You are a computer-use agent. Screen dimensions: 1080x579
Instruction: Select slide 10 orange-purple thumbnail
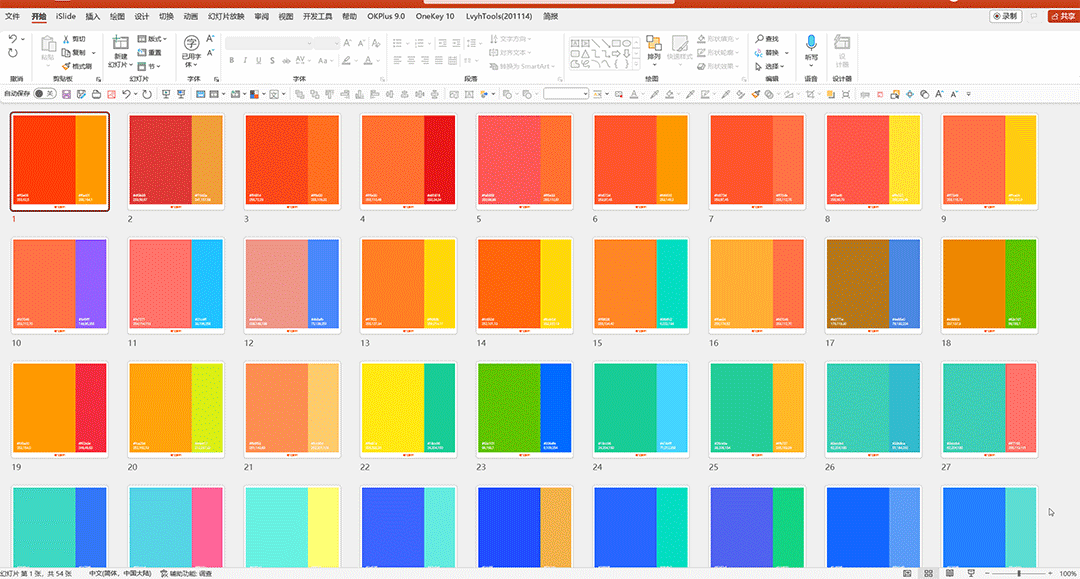[60, 286]
